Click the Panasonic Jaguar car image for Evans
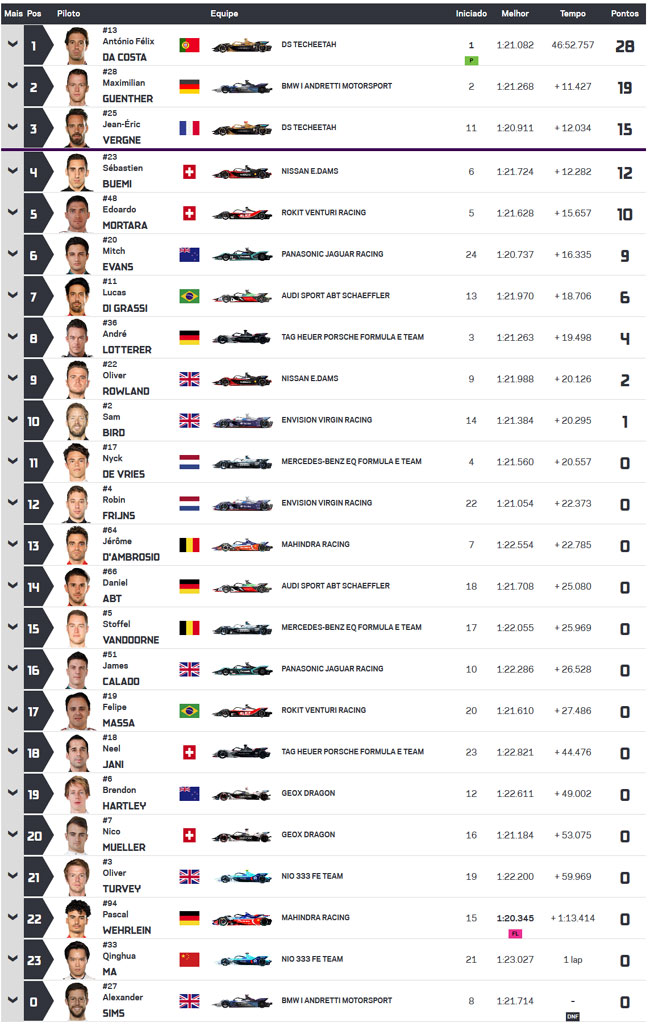This screenshot has width=650, height=1027. tap(242, 255)
